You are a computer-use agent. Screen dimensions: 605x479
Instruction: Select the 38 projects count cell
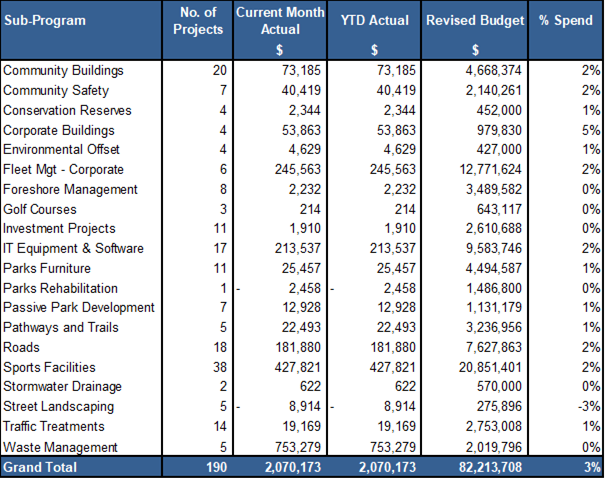[220, 367]
